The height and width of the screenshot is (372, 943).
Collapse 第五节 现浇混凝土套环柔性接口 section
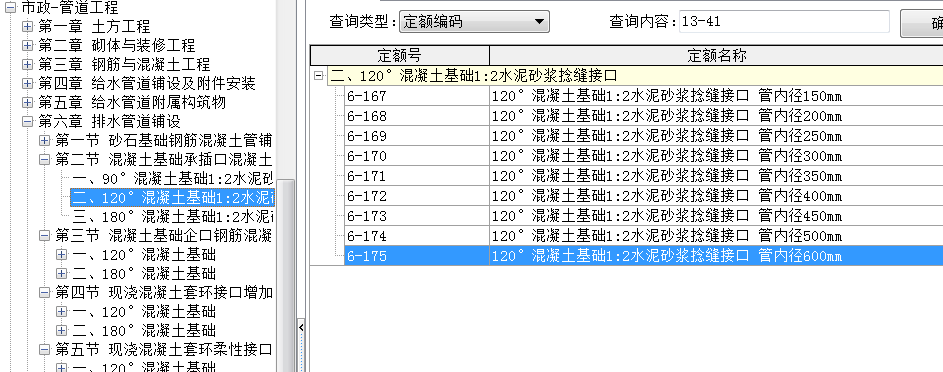click(x=45, y=350)
